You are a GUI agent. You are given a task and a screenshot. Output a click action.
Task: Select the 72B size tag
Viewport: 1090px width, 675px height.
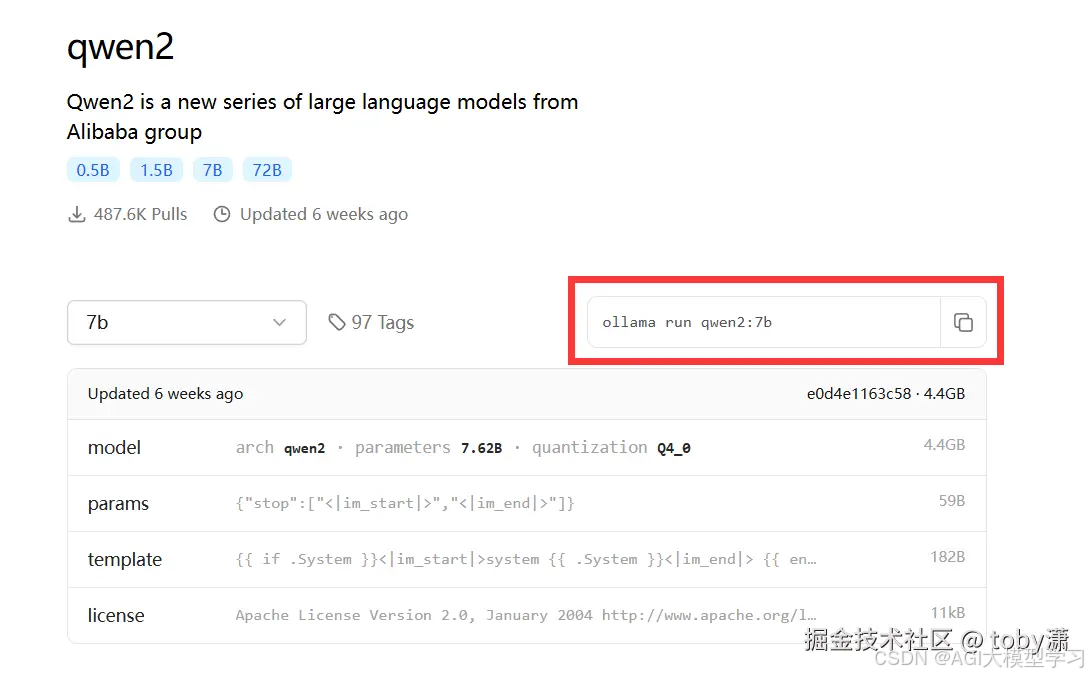[267, 170]
